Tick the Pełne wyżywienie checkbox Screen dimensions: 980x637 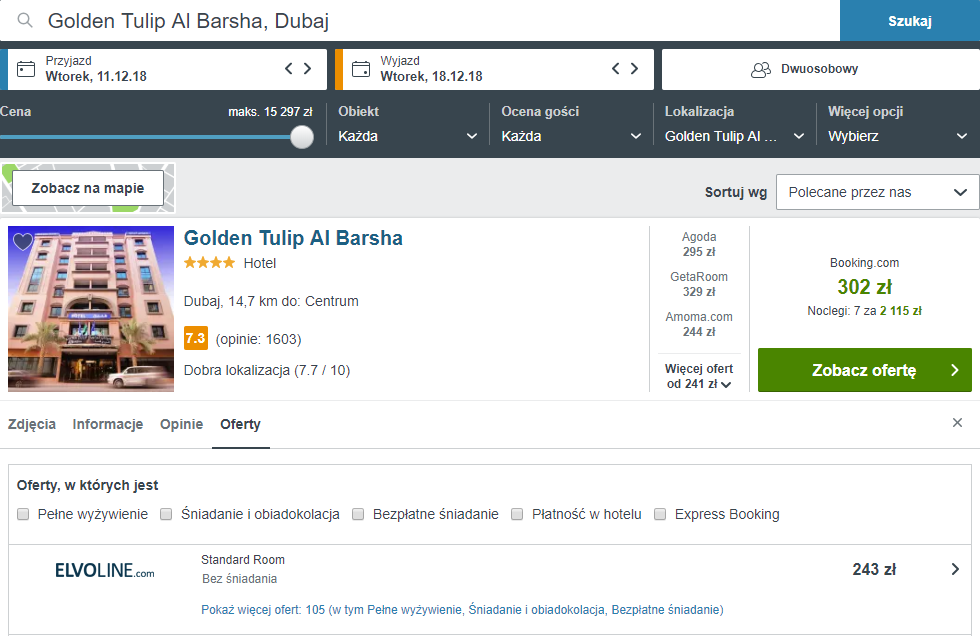pyautogui.click(x=23, y=514)
